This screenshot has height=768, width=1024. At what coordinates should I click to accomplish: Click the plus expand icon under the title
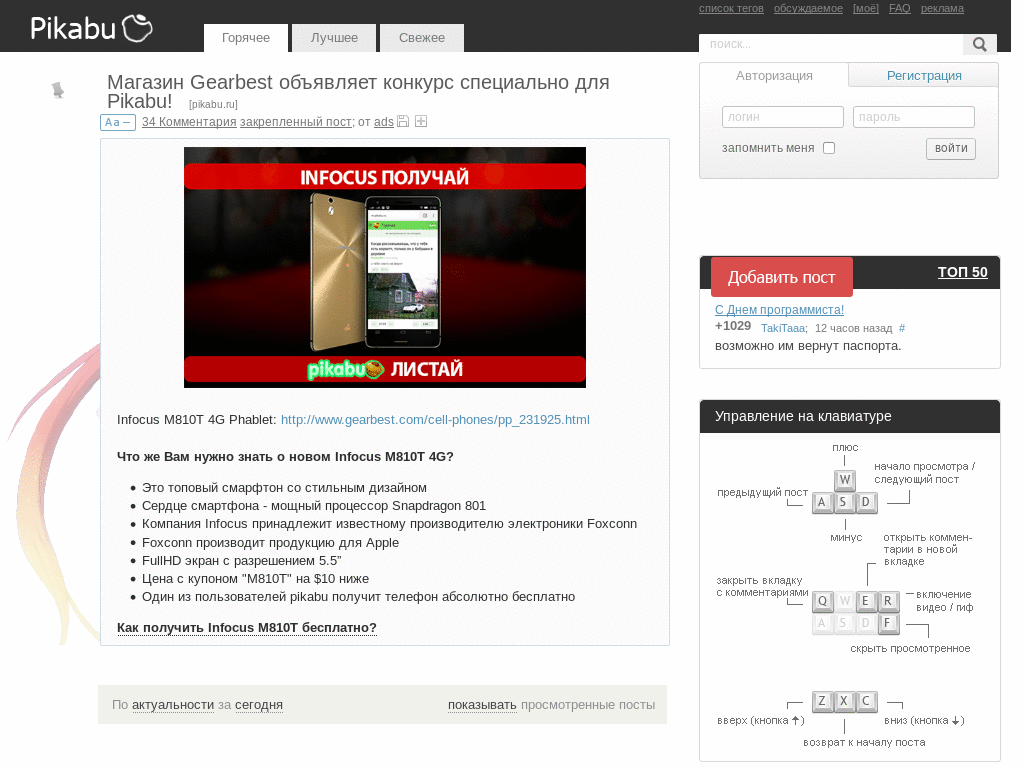pos(421,121)
